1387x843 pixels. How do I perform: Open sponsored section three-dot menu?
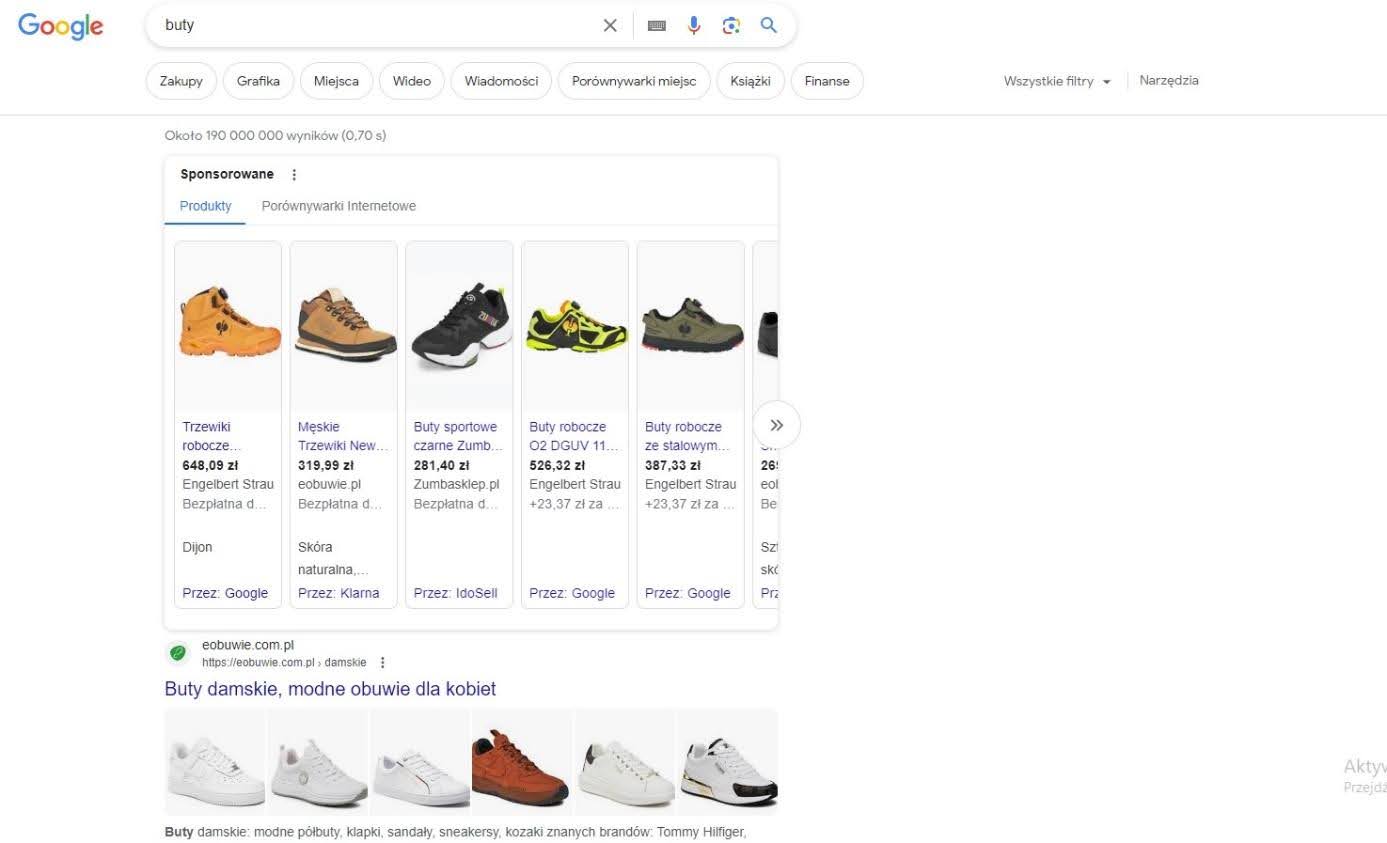coord(294,175)
